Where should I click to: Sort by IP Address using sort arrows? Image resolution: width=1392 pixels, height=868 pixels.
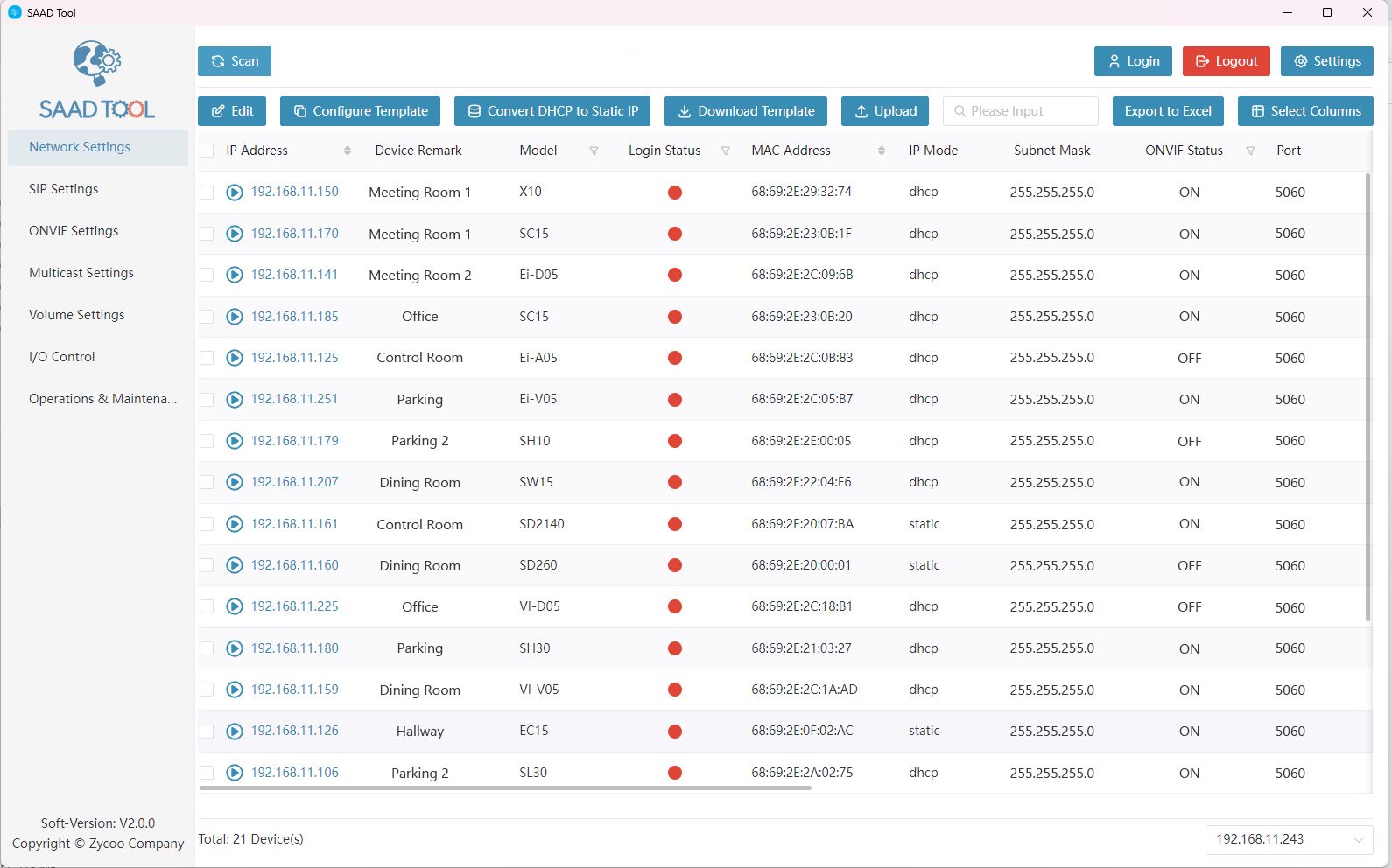pyautogui.click(x=348, y=150)
